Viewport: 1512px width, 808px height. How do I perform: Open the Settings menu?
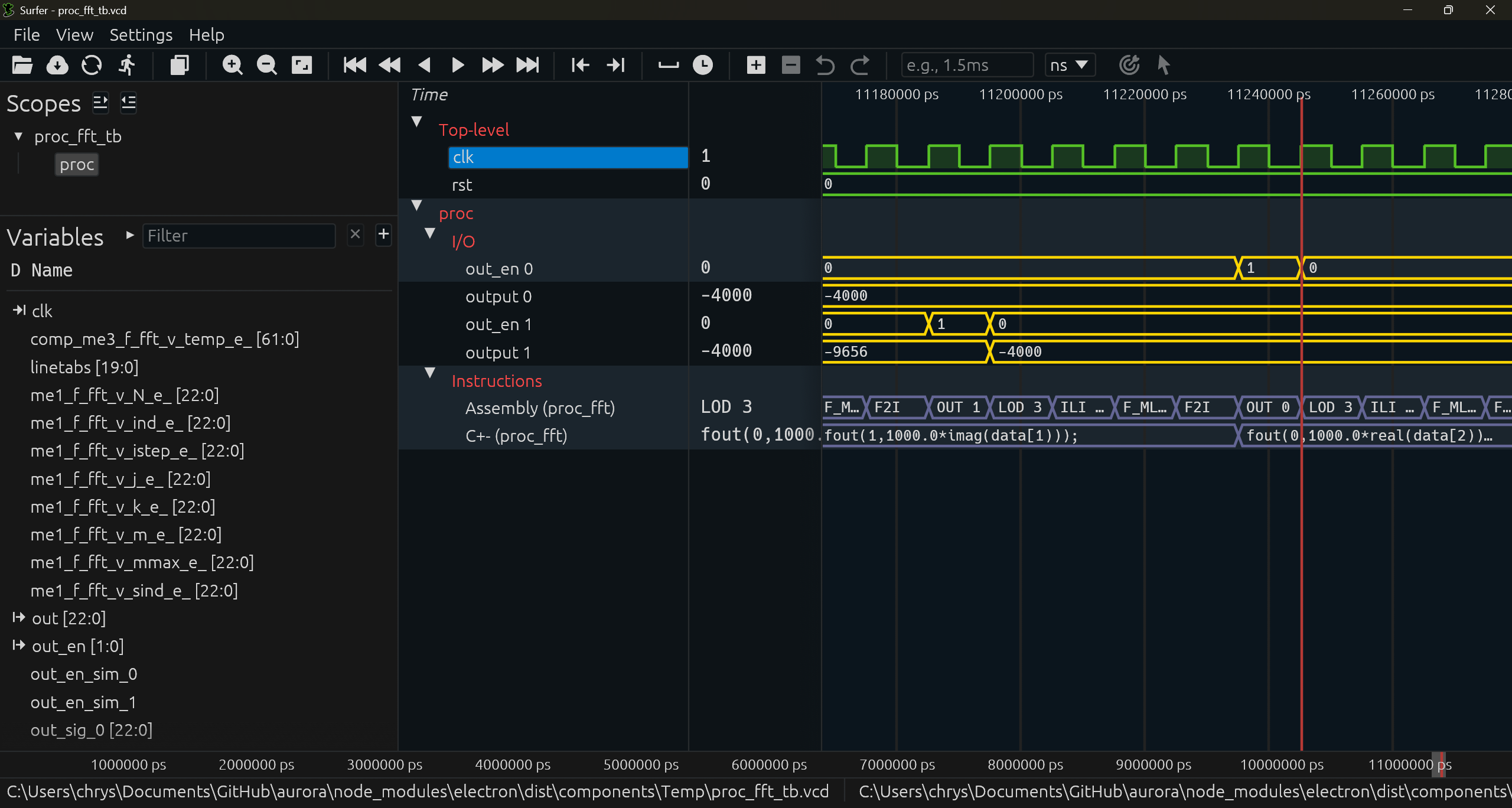click(141, 35)
